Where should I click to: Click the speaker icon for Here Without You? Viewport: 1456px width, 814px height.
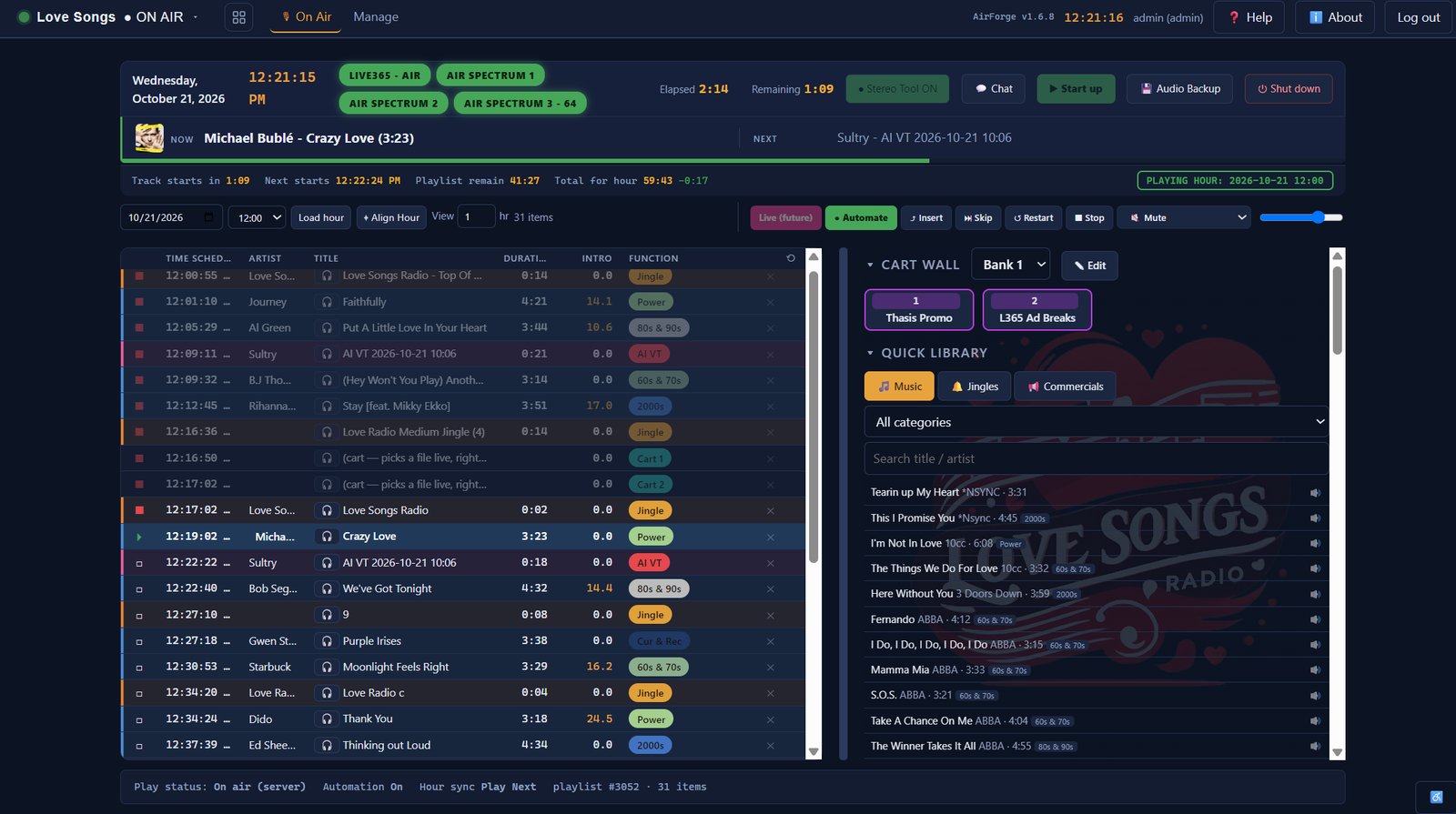[1315, 594]
